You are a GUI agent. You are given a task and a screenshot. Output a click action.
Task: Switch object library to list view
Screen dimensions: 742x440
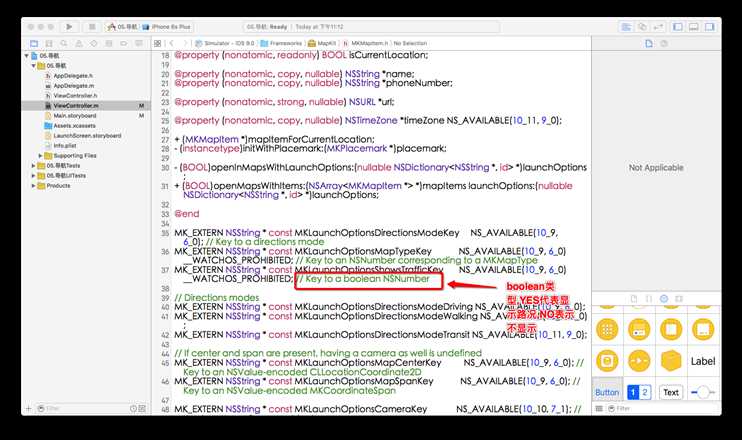[599, 408]
